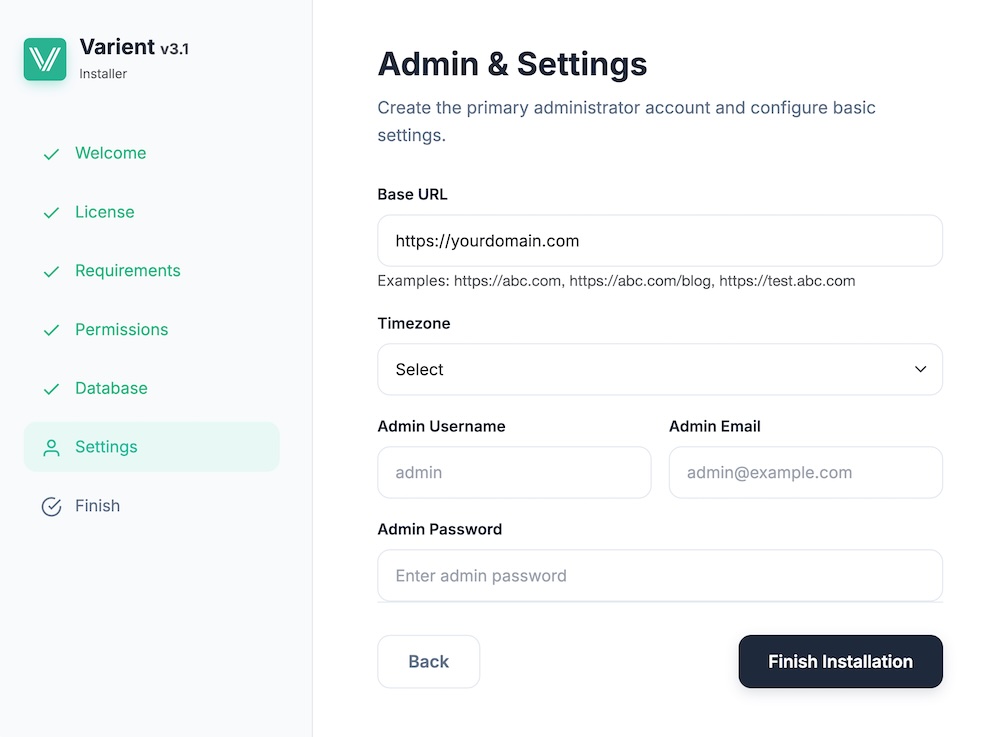Click the Admin & Settings heading
The height and width of the screenshot is (737, 1000).
pos(512,64)
